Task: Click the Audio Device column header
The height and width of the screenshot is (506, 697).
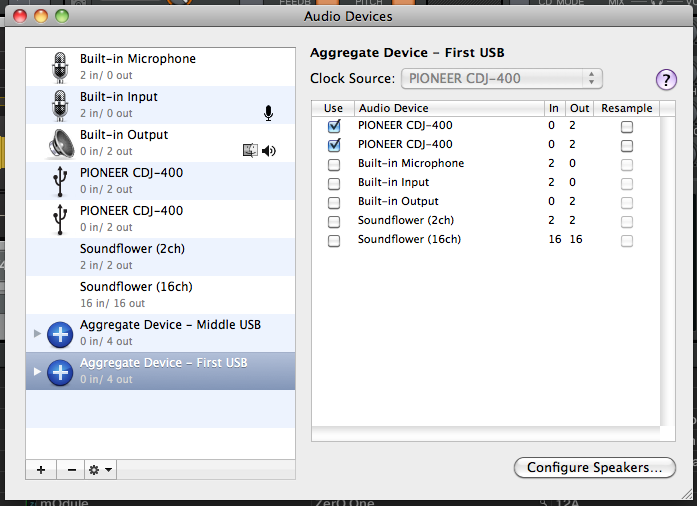Action: point(446,108)
